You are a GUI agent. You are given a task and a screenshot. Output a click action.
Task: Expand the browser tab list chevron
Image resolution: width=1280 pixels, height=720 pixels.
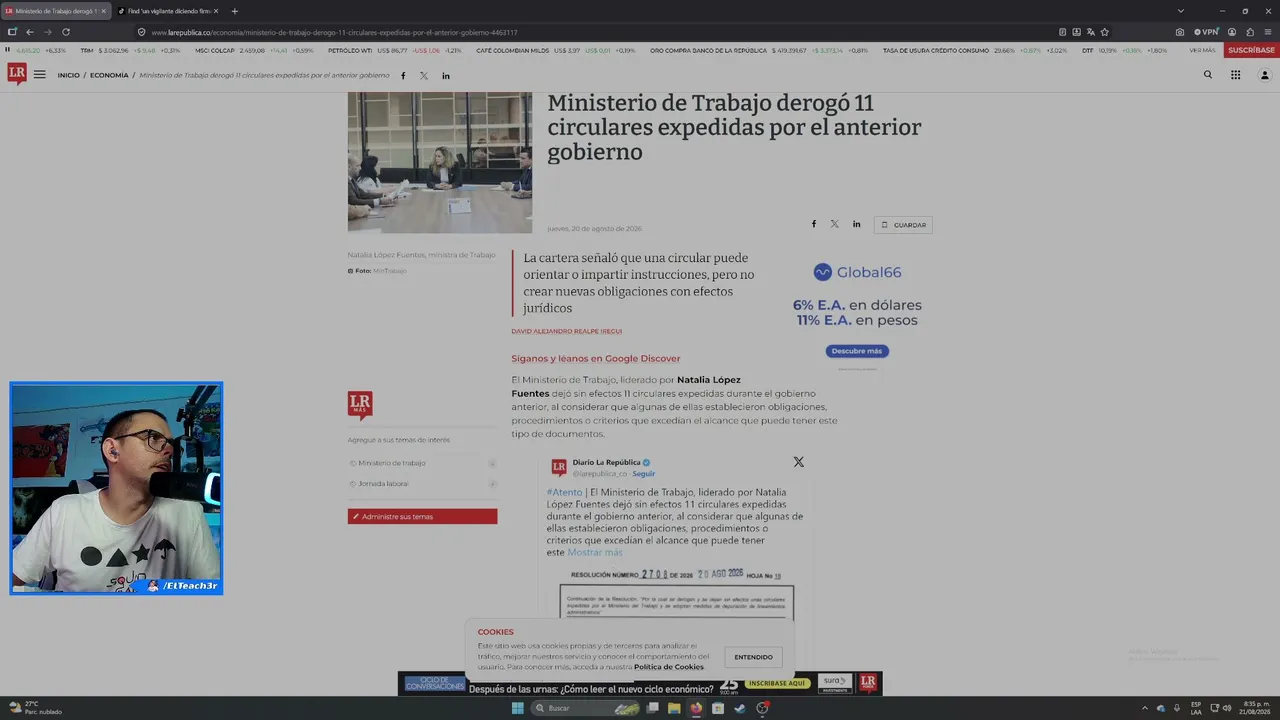pyautogui.click(x=1180, y=11)
